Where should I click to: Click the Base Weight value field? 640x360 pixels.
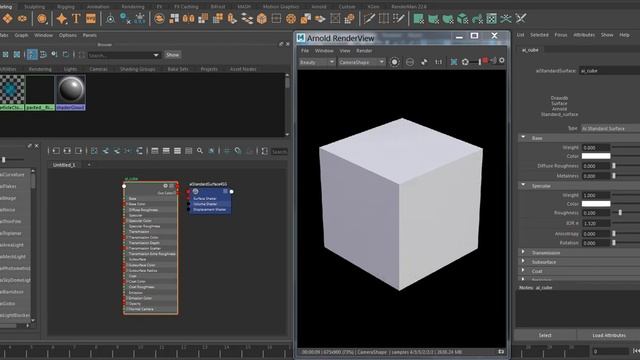[x=596, y=147]
